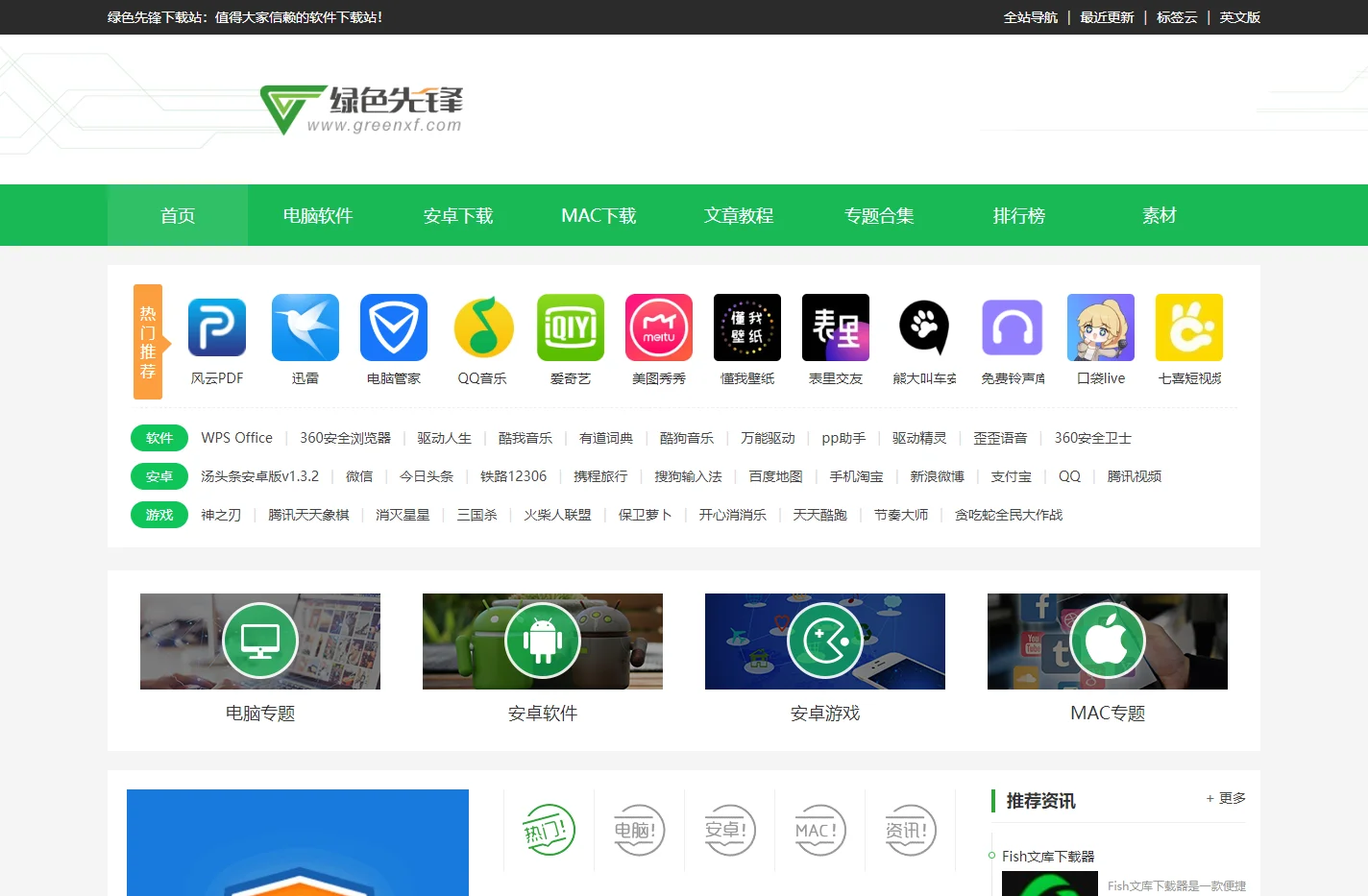
Task: Open 电脑软件 navigation tab
Action: coord(318,215)
